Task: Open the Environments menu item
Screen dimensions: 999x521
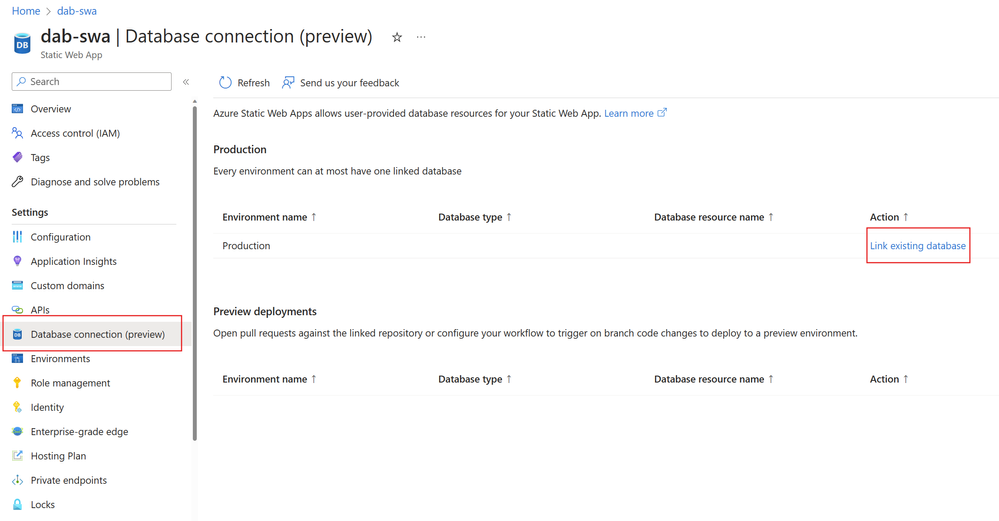Action: point(60,359)
